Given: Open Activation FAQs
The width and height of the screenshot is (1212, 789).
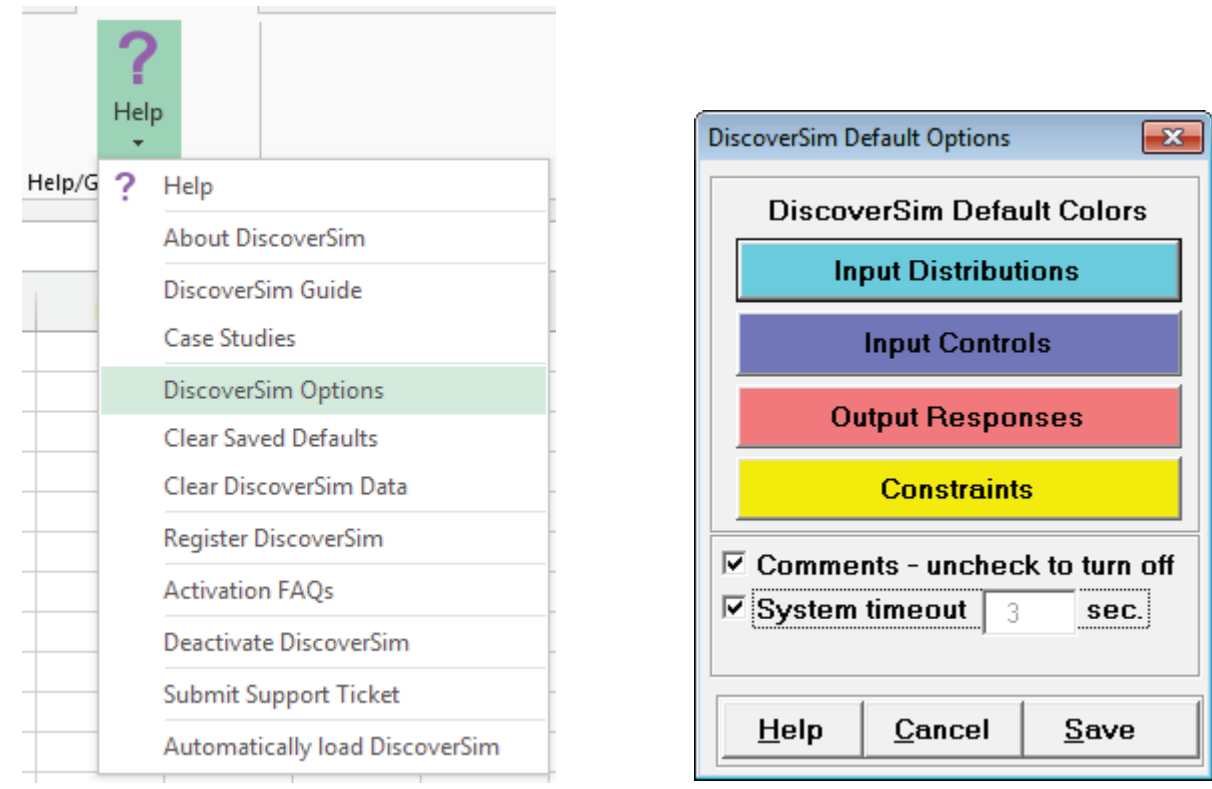Looking at the screenshot, I should click(248, 590).
